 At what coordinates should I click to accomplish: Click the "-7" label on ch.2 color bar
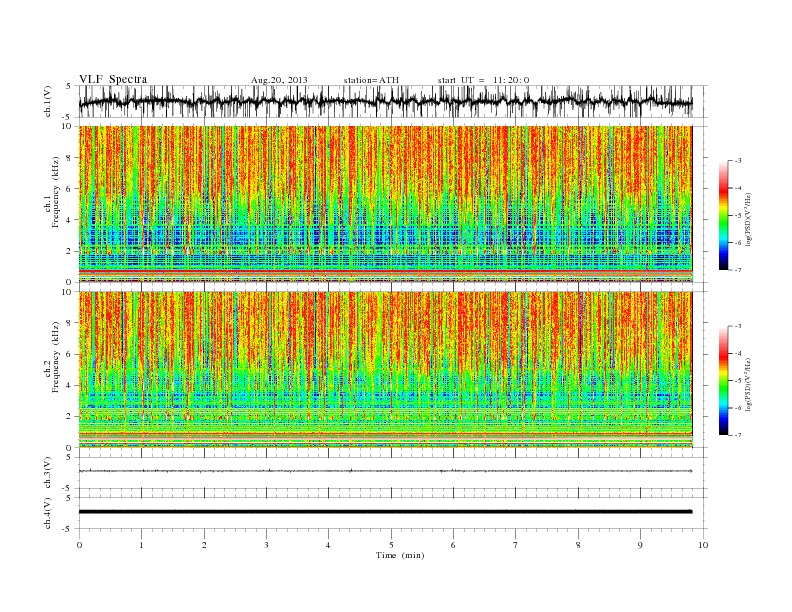pyautogui.click(x=737, y=435)
